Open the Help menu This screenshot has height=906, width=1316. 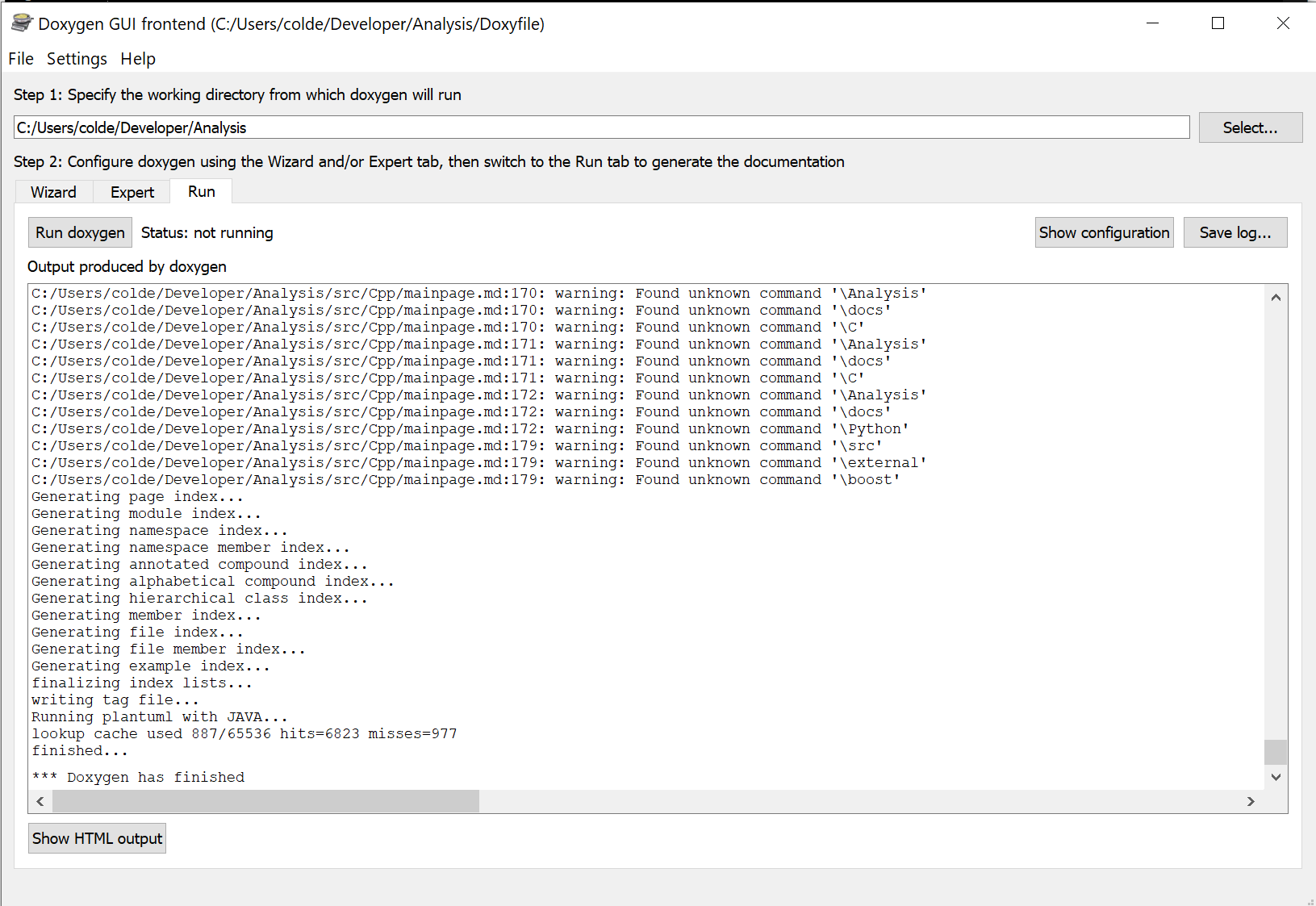[138, 59]
